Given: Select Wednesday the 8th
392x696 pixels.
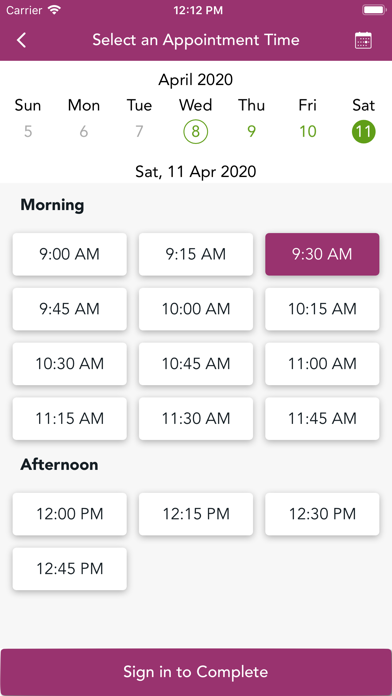Looking at the screenshot, I should 195,132.
